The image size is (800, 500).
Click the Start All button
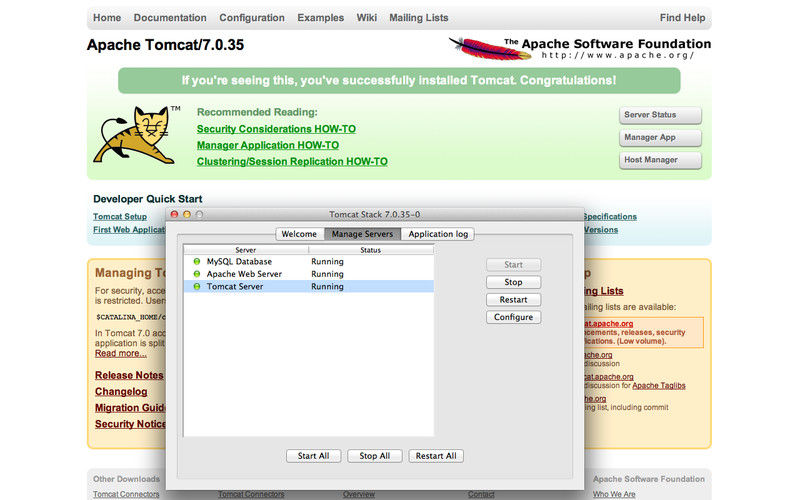[313, 456]
